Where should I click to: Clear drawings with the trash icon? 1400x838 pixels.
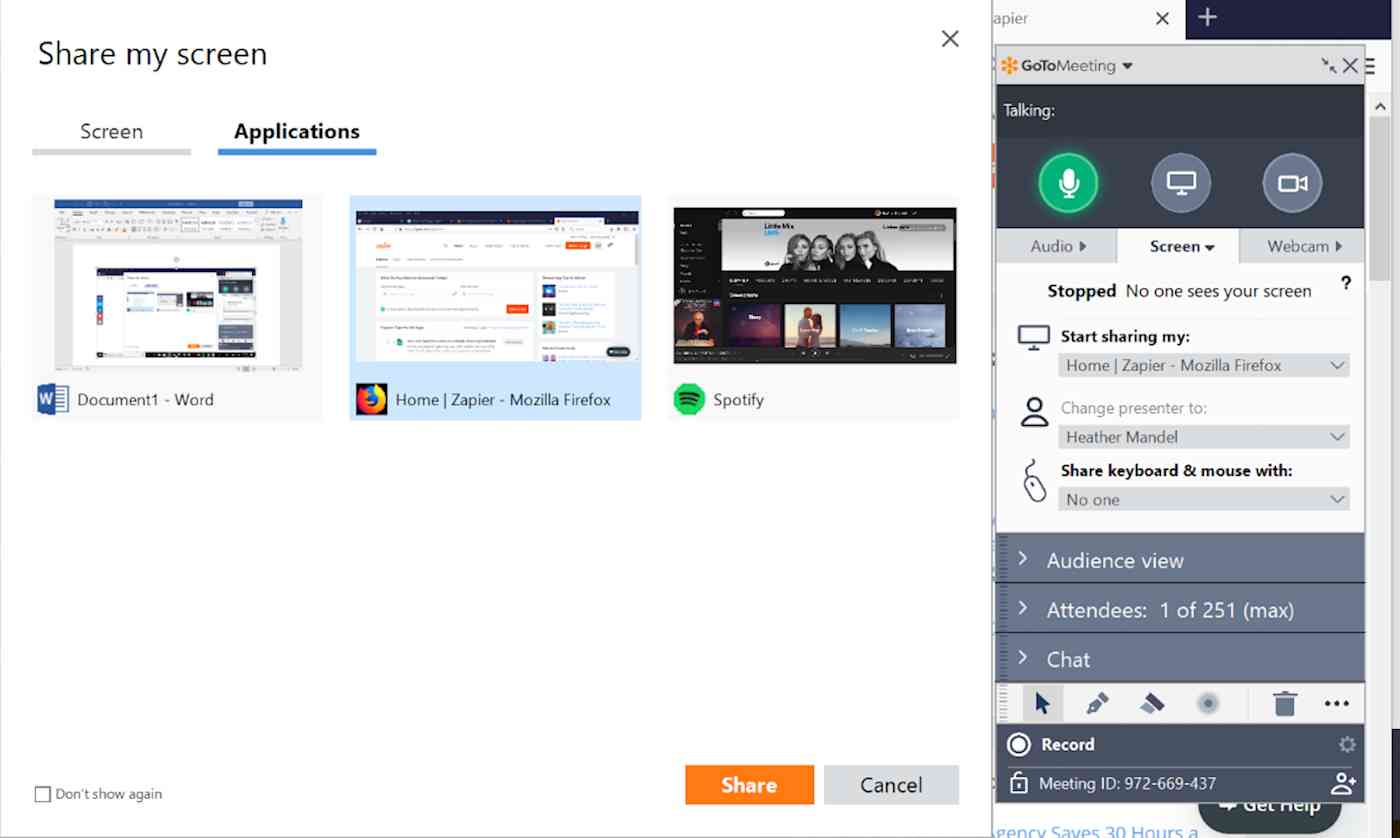point(1286,703)
